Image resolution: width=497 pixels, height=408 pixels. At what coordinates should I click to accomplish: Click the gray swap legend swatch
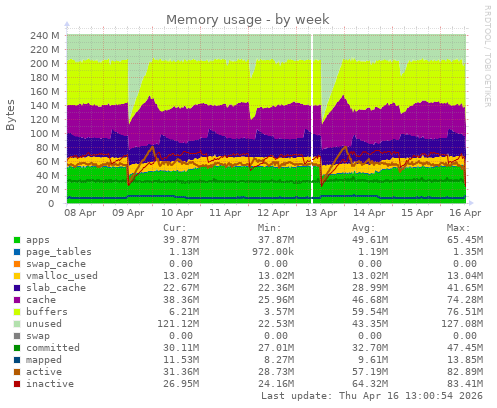pos(17,336)
